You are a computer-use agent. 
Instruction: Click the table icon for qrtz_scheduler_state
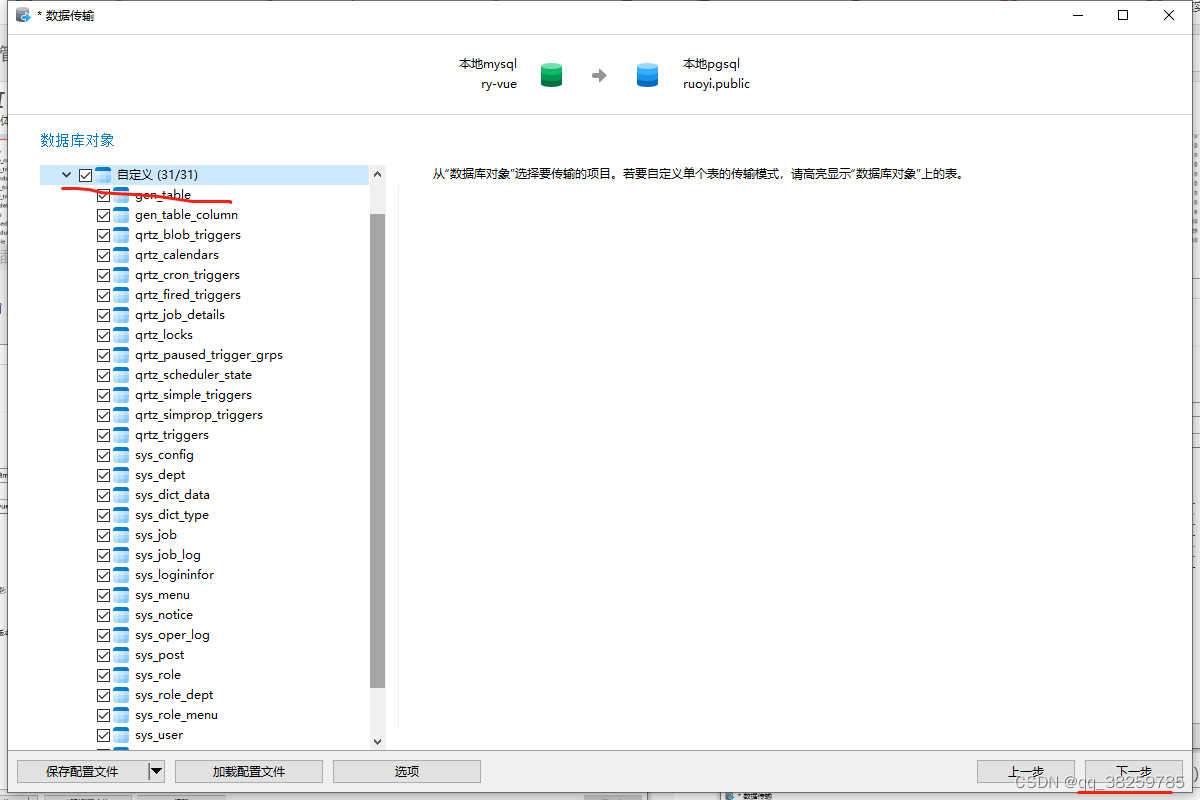(x=121, y=375)
